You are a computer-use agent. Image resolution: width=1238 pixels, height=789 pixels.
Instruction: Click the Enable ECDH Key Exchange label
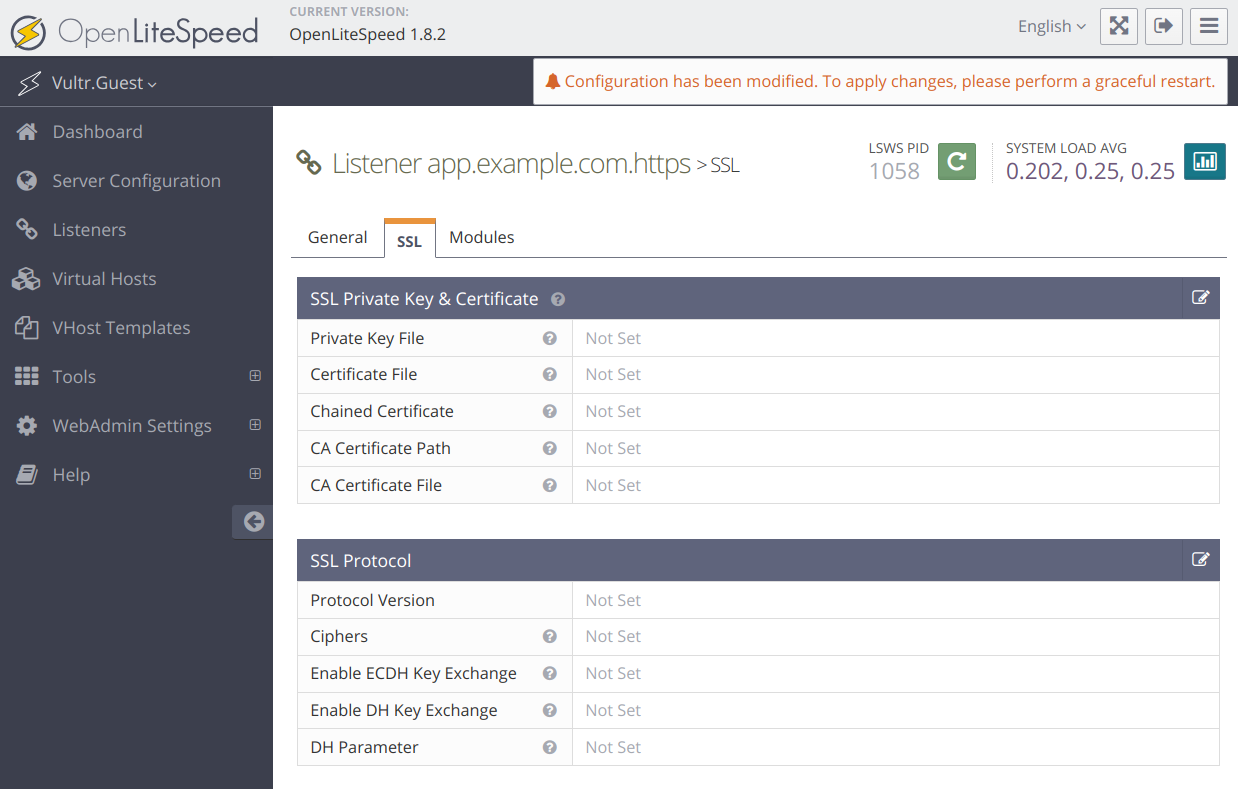413,673
